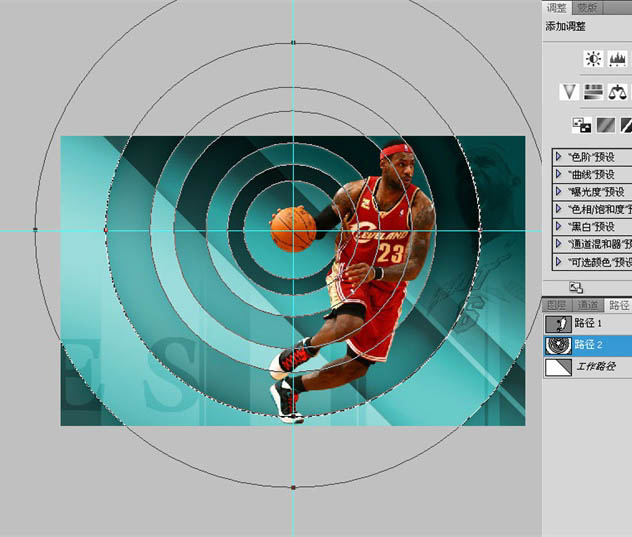Expand the "黑白" presets list
This screenshot has width=632, height=537.
pyautogui.click(x=558, y=226)
